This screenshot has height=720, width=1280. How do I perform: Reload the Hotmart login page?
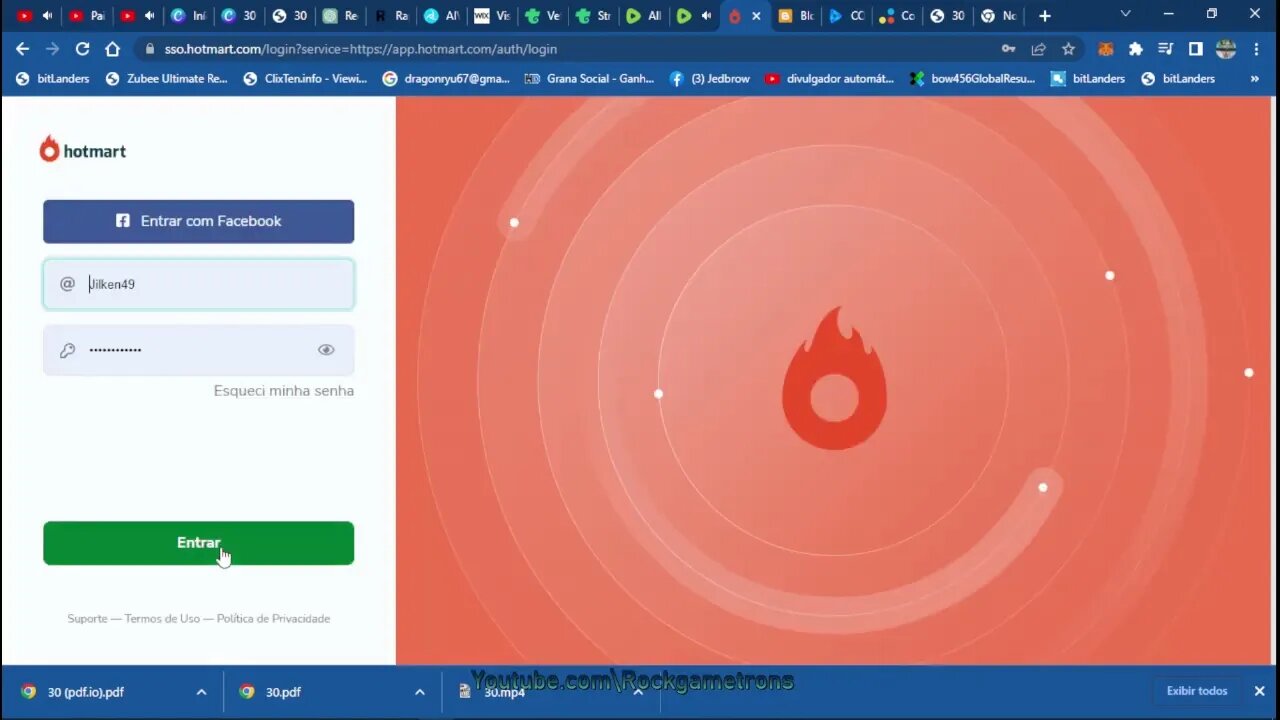coord(82,49)
